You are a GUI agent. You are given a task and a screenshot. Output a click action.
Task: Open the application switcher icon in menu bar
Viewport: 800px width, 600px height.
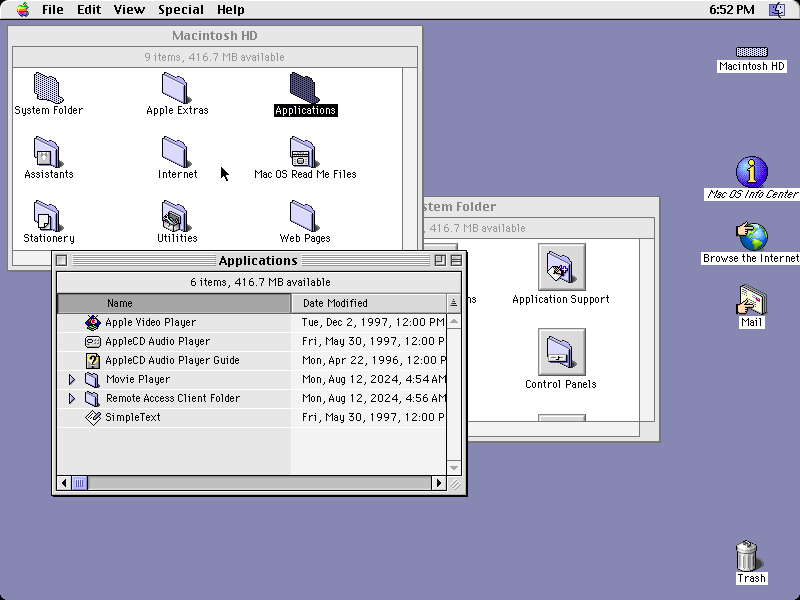(778, 10)
